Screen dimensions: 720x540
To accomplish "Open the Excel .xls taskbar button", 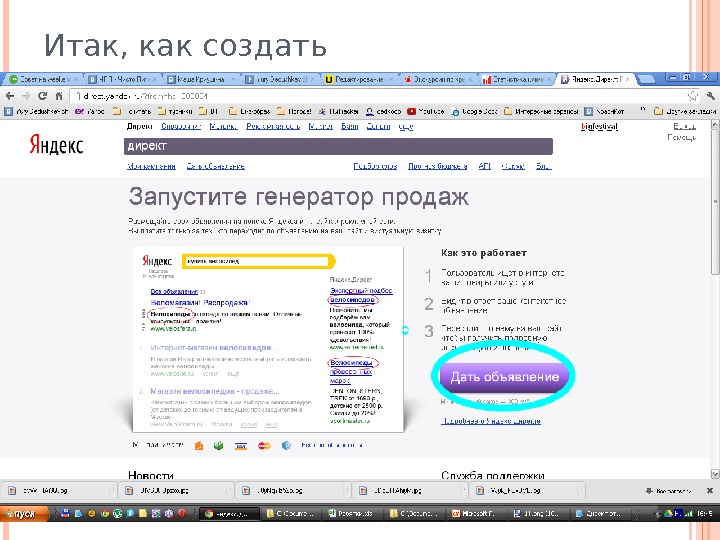I will tap(354, 514).
